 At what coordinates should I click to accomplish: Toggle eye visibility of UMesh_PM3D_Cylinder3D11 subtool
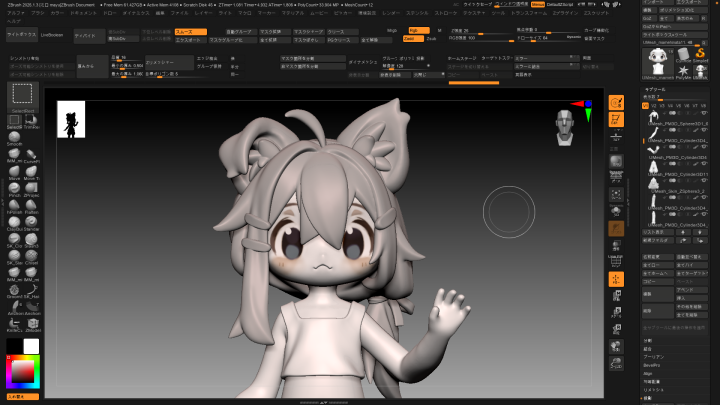(704, 163)
